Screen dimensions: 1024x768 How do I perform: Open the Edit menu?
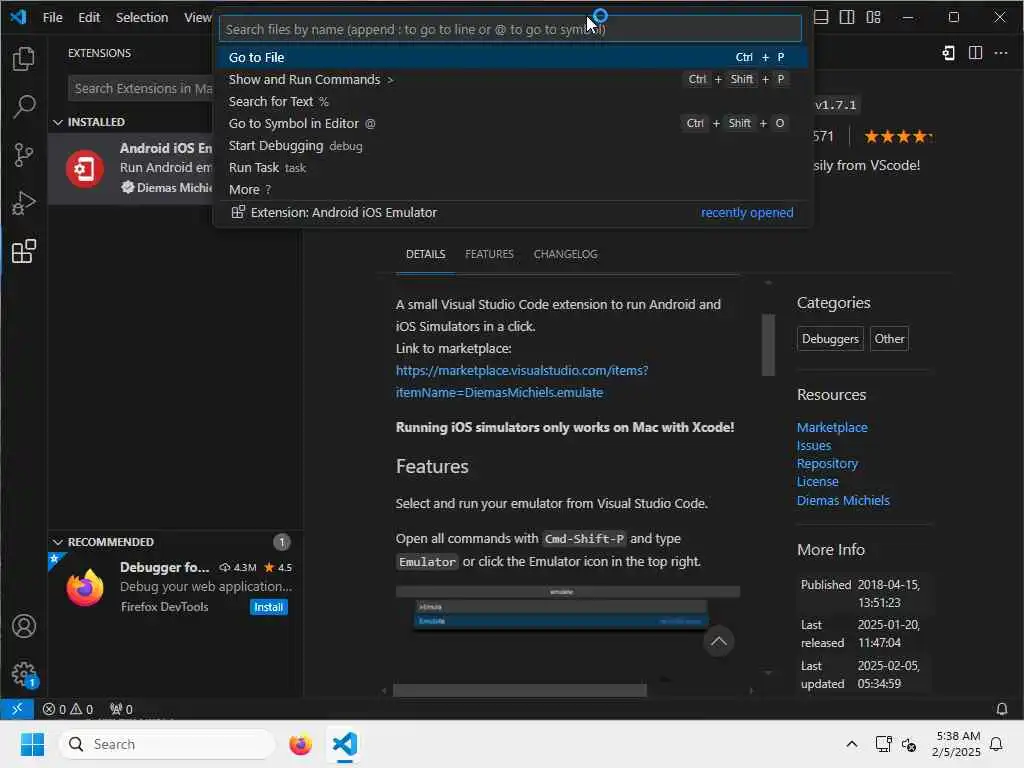point(89,18)
